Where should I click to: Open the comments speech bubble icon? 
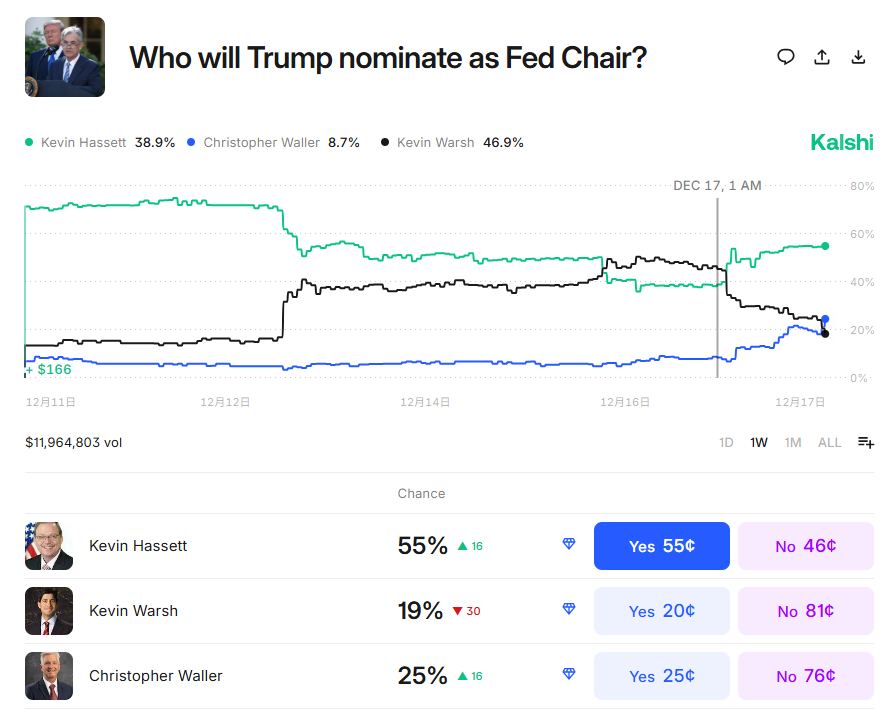(786, 57)
